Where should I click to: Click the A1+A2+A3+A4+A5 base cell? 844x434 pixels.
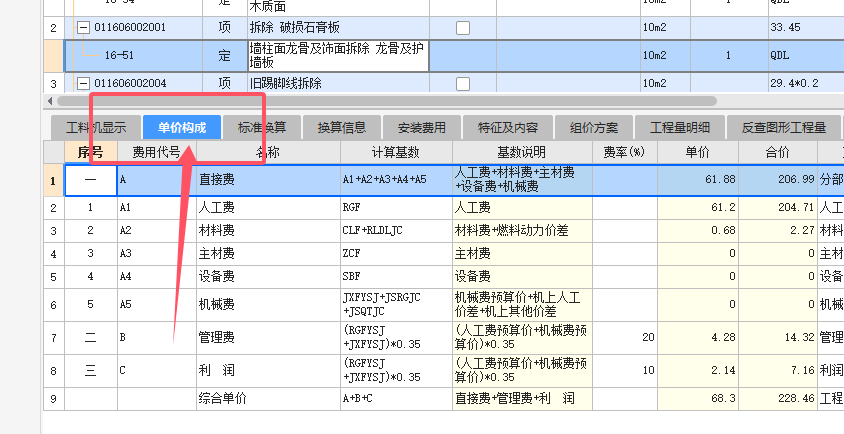(x=396, y=180)
